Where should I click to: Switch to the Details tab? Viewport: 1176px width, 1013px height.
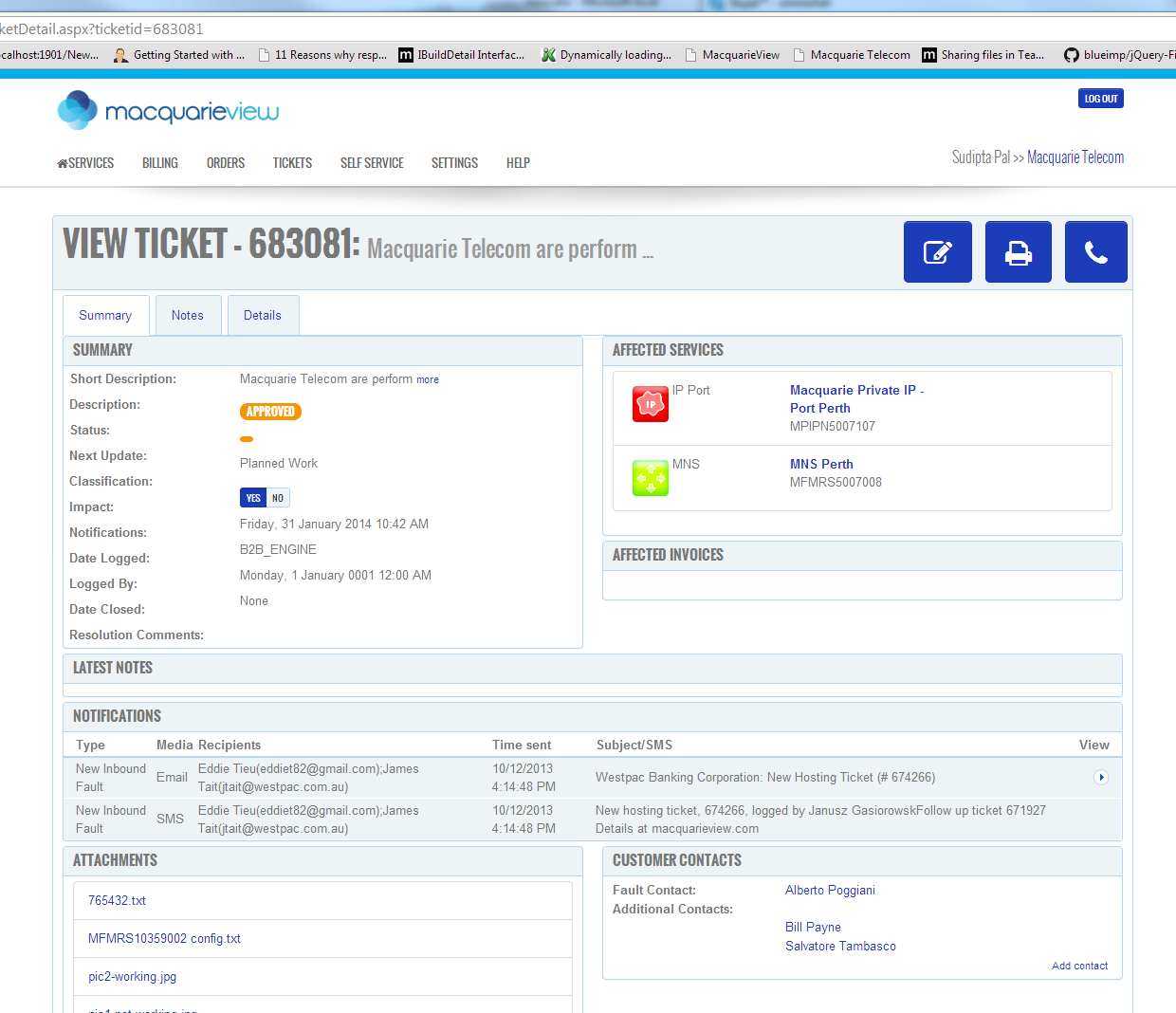pos(263,316)
